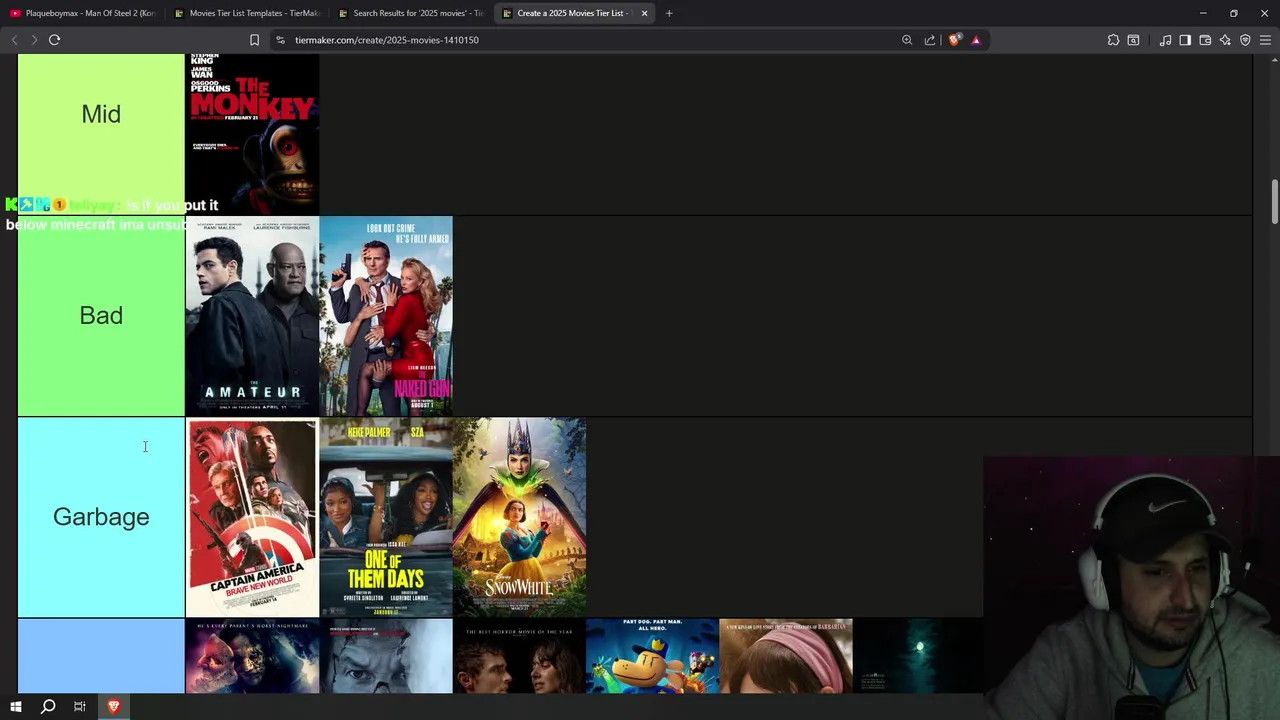The width and height of the screenshot is (1280, 720).
Task: Open Task View on taskbar
Action: pyautogui.click(x=80, y=707)
